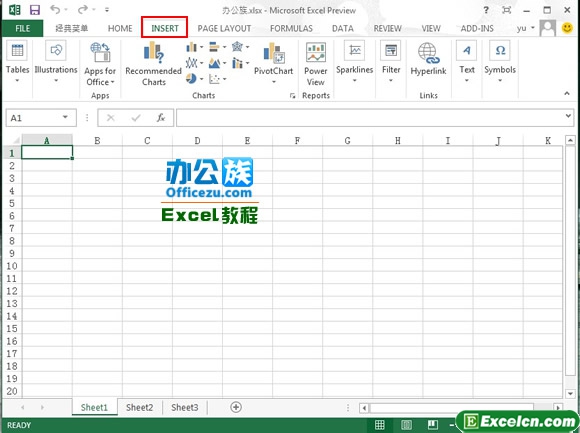Image resolution: width=580 pixels, height=433 pixels.
Task: Open the PivotChart dropdown arrow
Action: [x=274, y=82]
